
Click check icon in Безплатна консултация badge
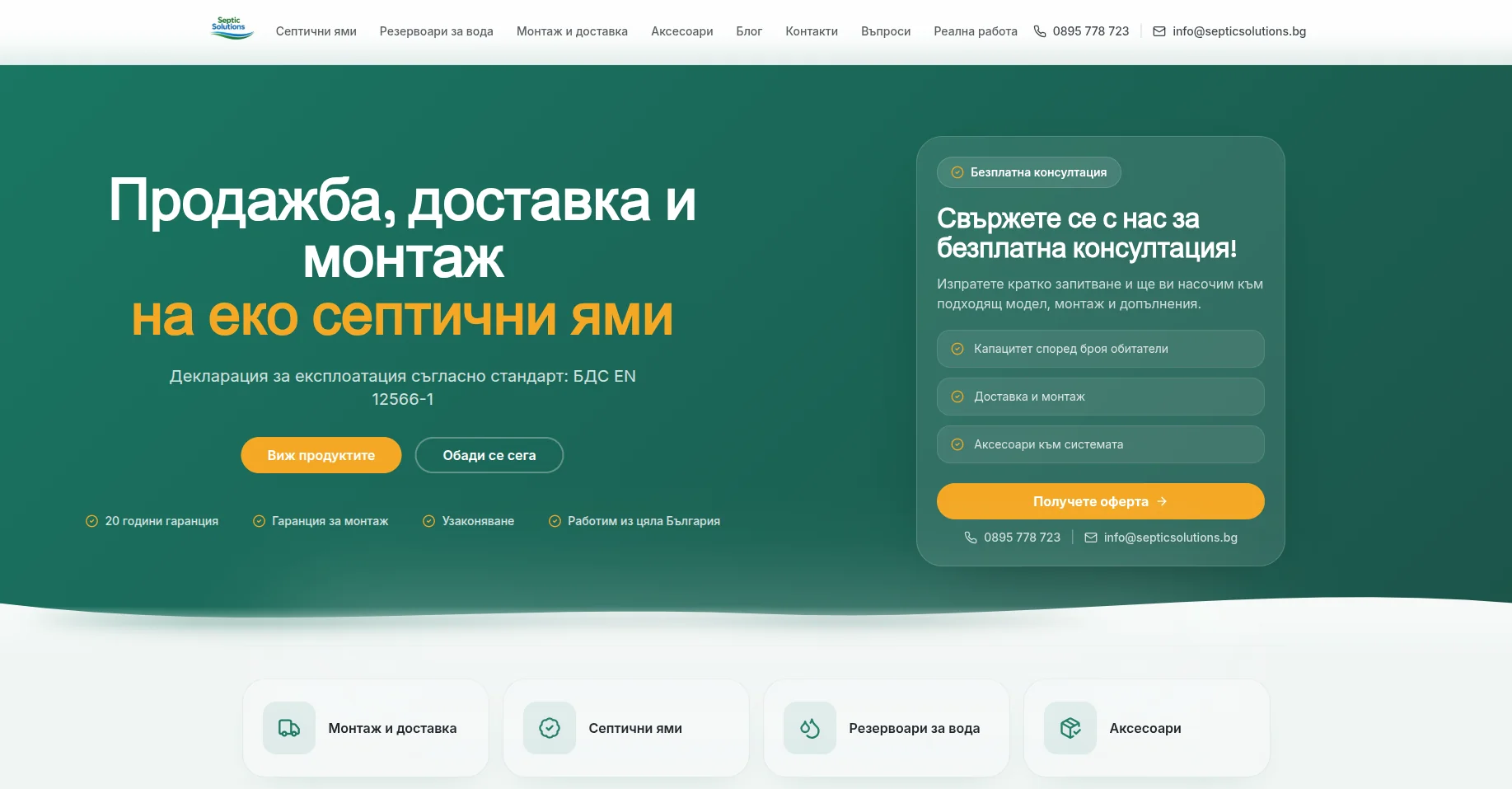[957, 172]
